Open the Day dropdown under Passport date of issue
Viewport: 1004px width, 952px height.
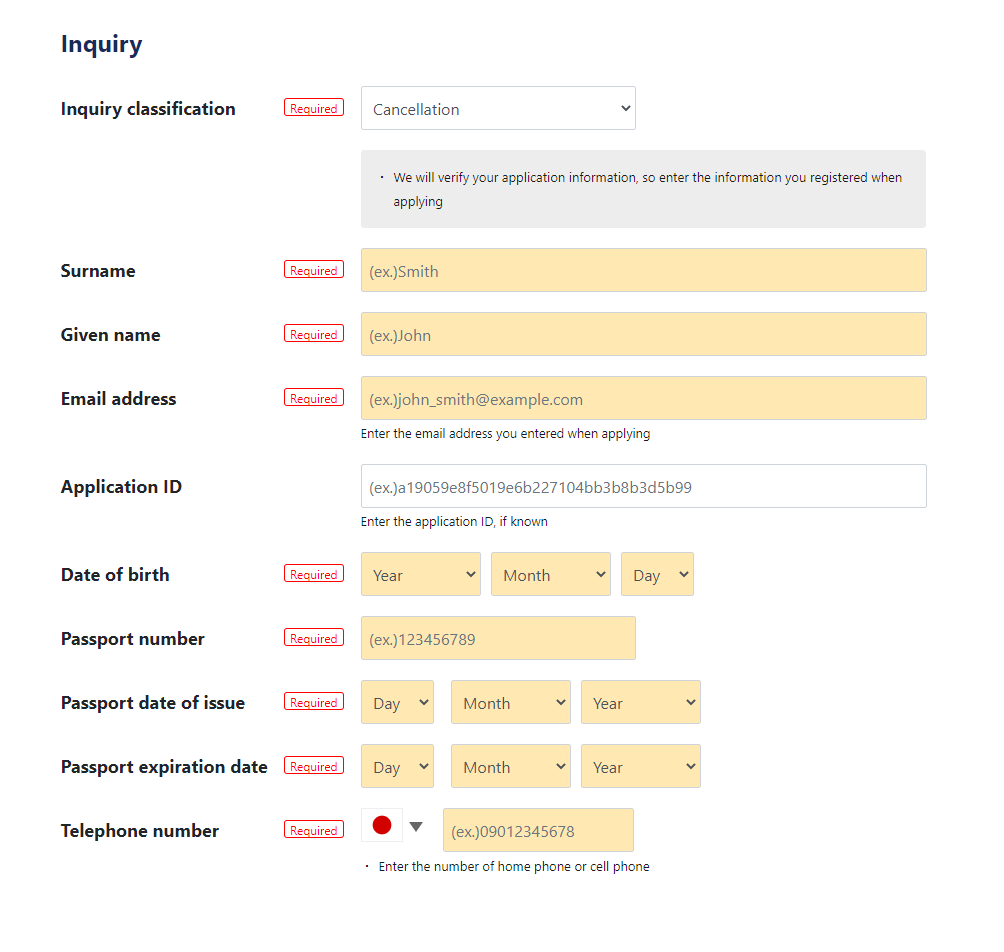click(397, 702)
